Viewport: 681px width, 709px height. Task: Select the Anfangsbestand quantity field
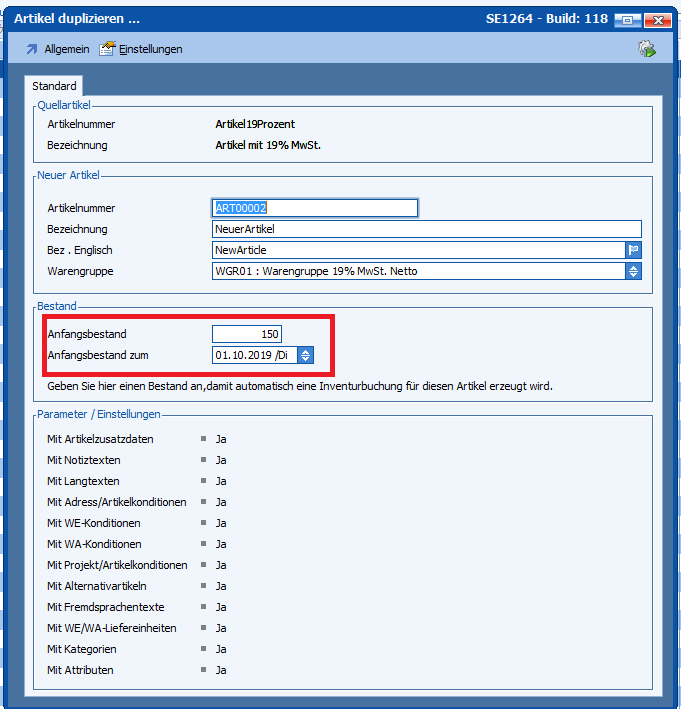(247, 334)
